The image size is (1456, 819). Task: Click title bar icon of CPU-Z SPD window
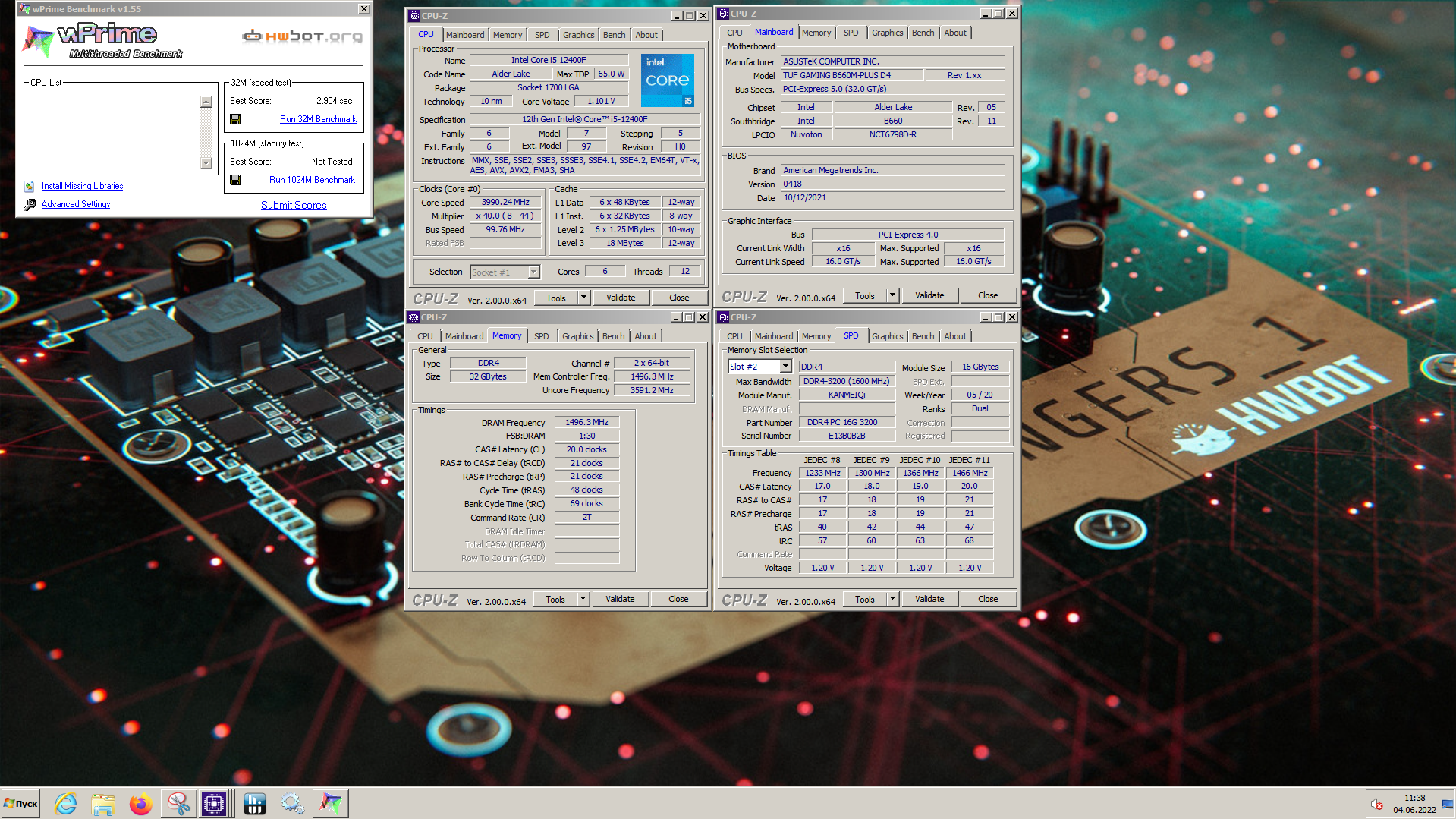(723, 317)
